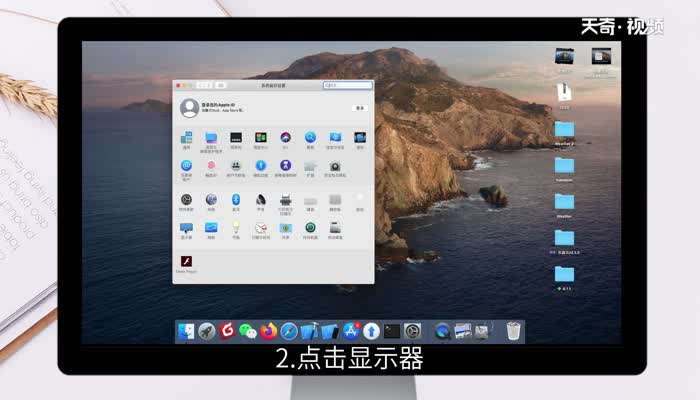Open the Displays preference pane
The width and height of the screenshot is (700, 400).
coord(186,228)
